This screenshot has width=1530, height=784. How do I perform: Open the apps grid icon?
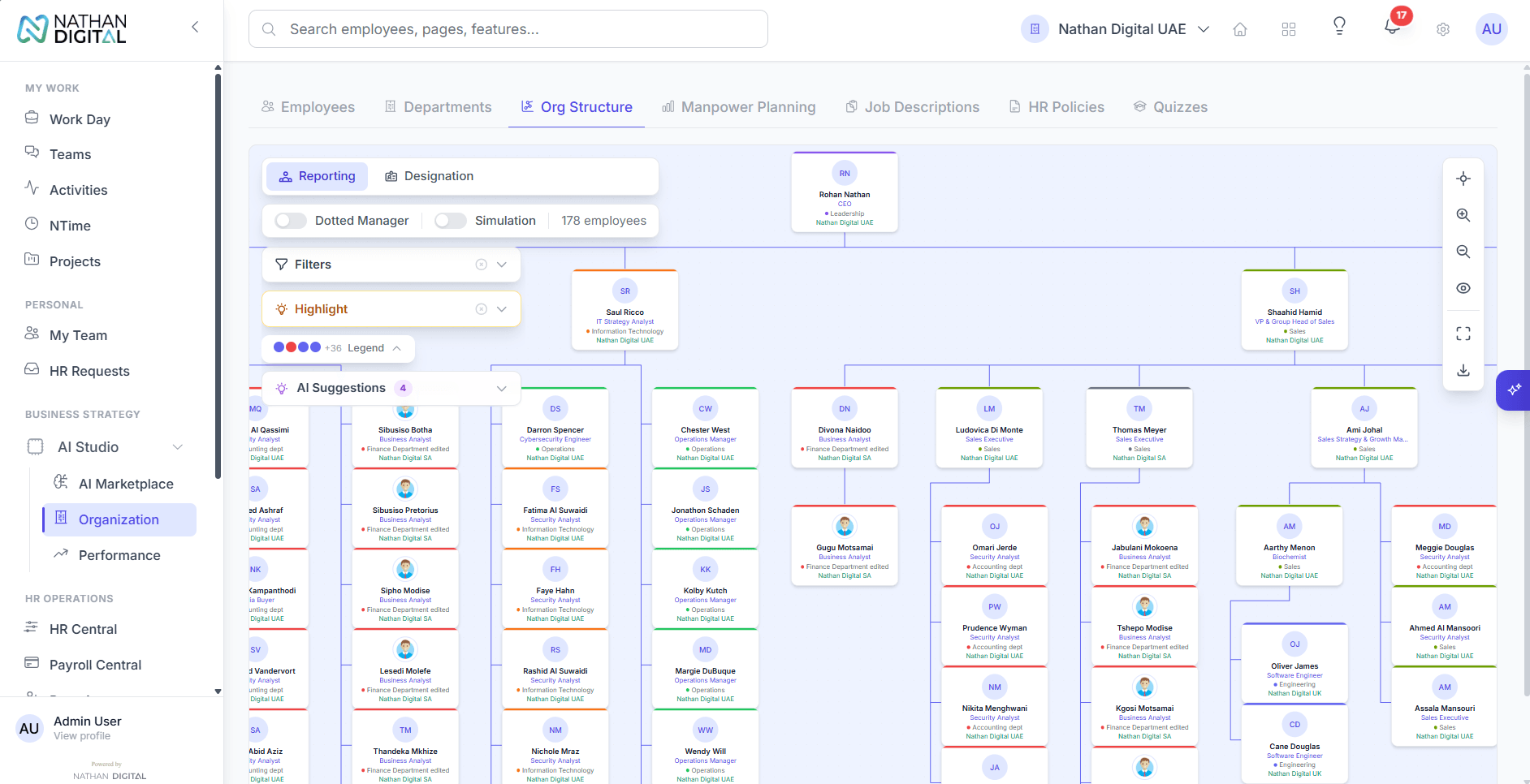pyautogui.click(x=1289, y=29)
